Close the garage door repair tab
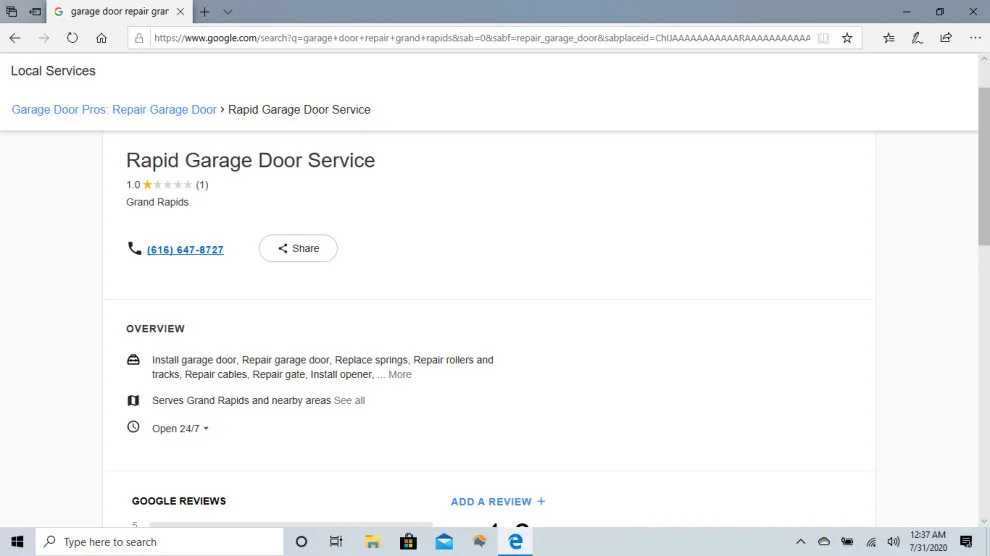 181,11
